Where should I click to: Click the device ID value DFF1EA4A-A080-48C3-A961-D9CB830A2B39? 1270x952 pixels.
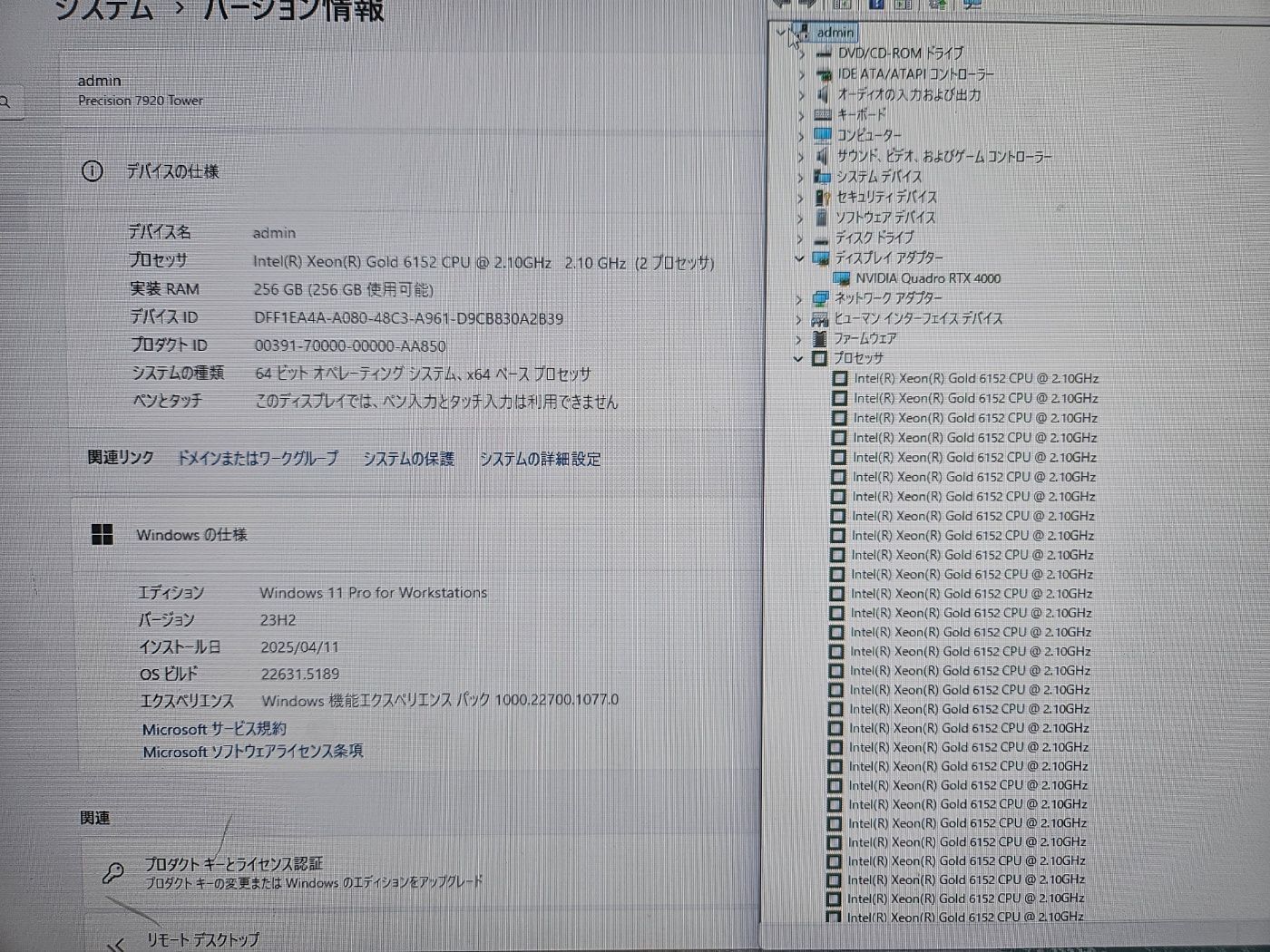tap(408, 318)
